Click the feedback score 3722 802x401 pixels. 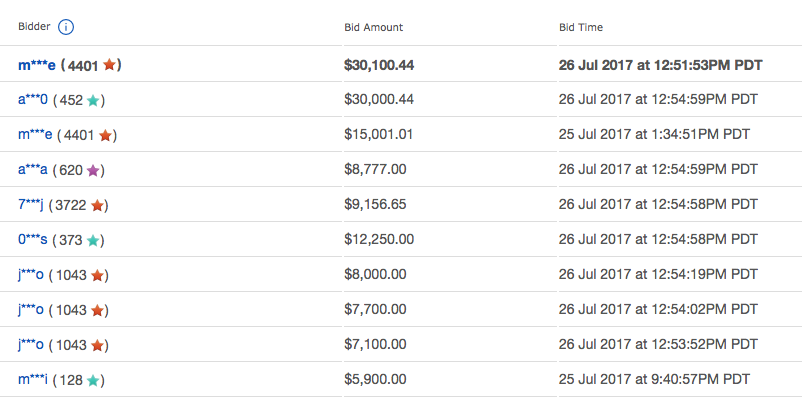[x=70, y=206]
